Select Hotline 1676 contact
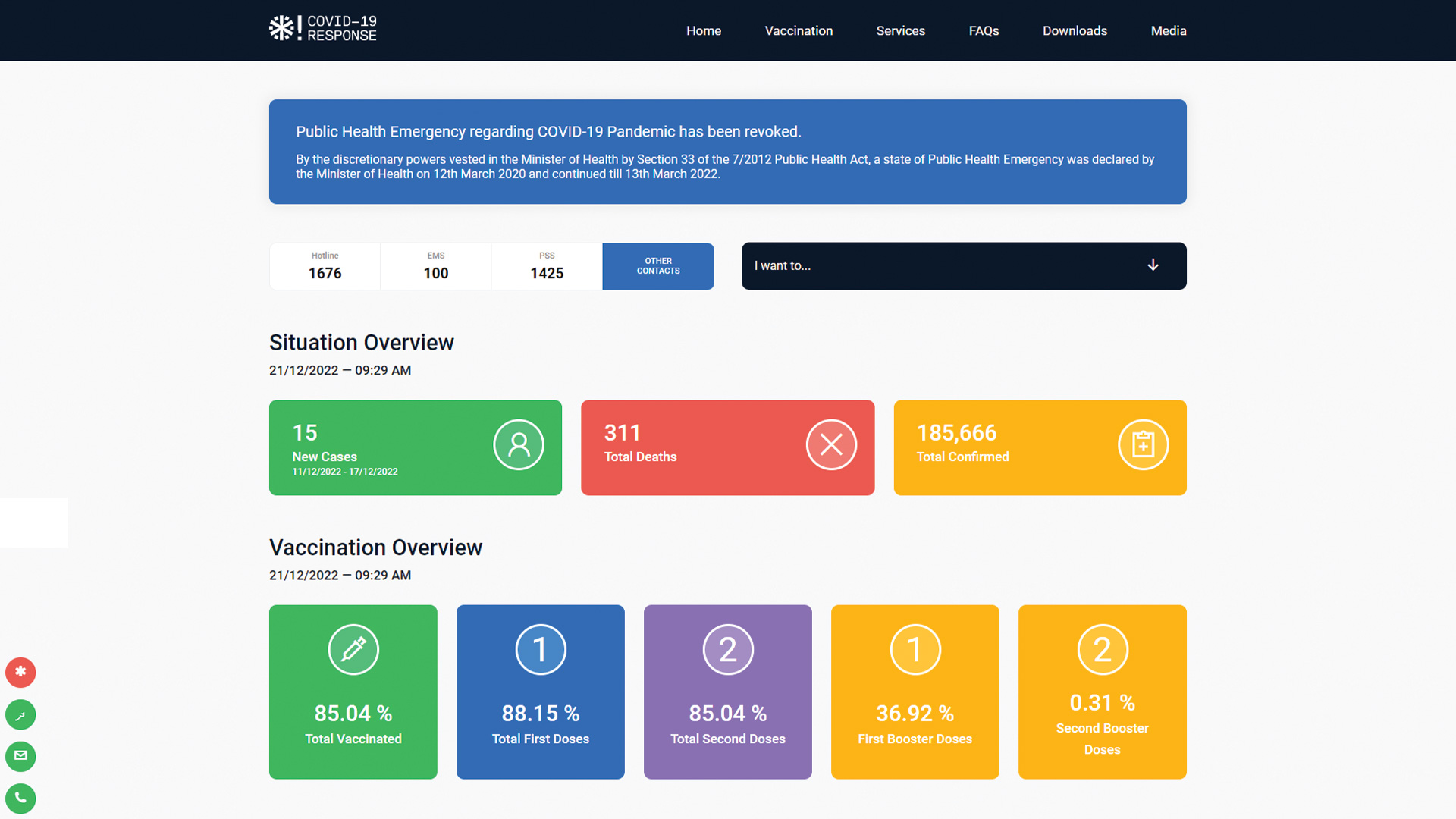Image resolution: width=1456 pixels, height=819 pixels. point(325,266)
